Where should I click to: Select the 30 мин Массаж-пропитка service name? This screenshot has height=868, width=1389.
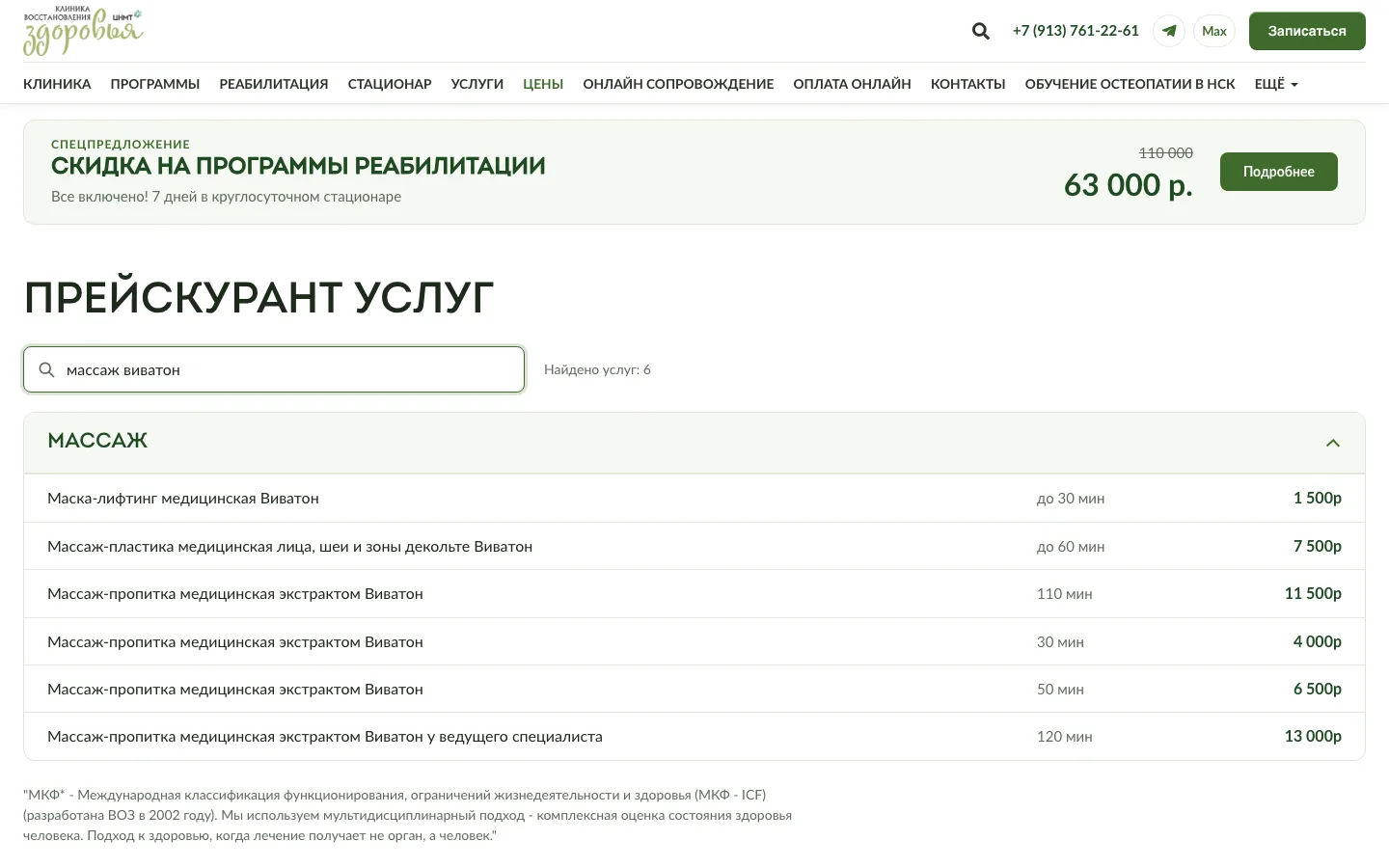[x=235, y=642]
